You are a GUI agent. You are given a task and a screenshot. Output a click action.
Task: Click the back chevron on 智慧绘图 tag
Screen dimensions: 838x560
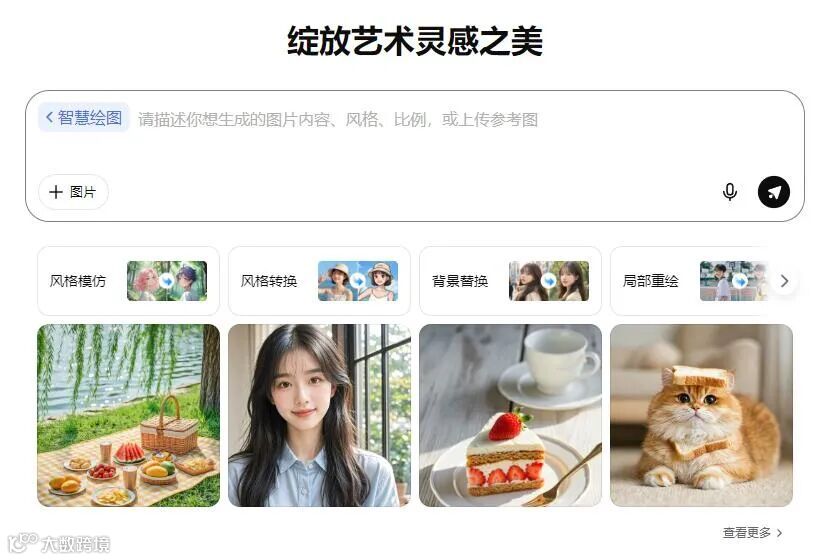pos(50,117)
